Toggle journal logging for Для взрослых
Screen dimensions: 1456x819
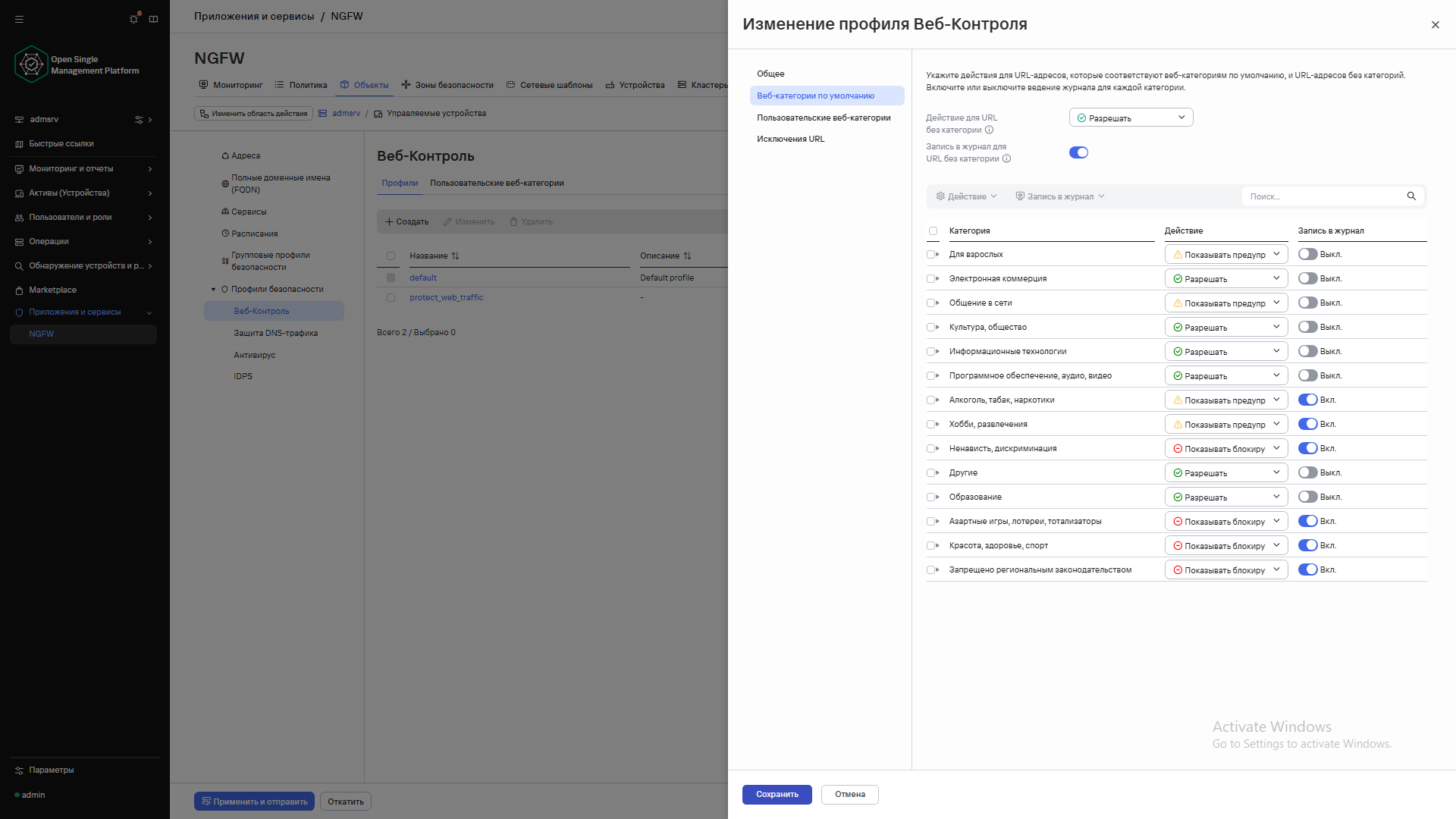pyautogui.click(x=1307, y=255)
